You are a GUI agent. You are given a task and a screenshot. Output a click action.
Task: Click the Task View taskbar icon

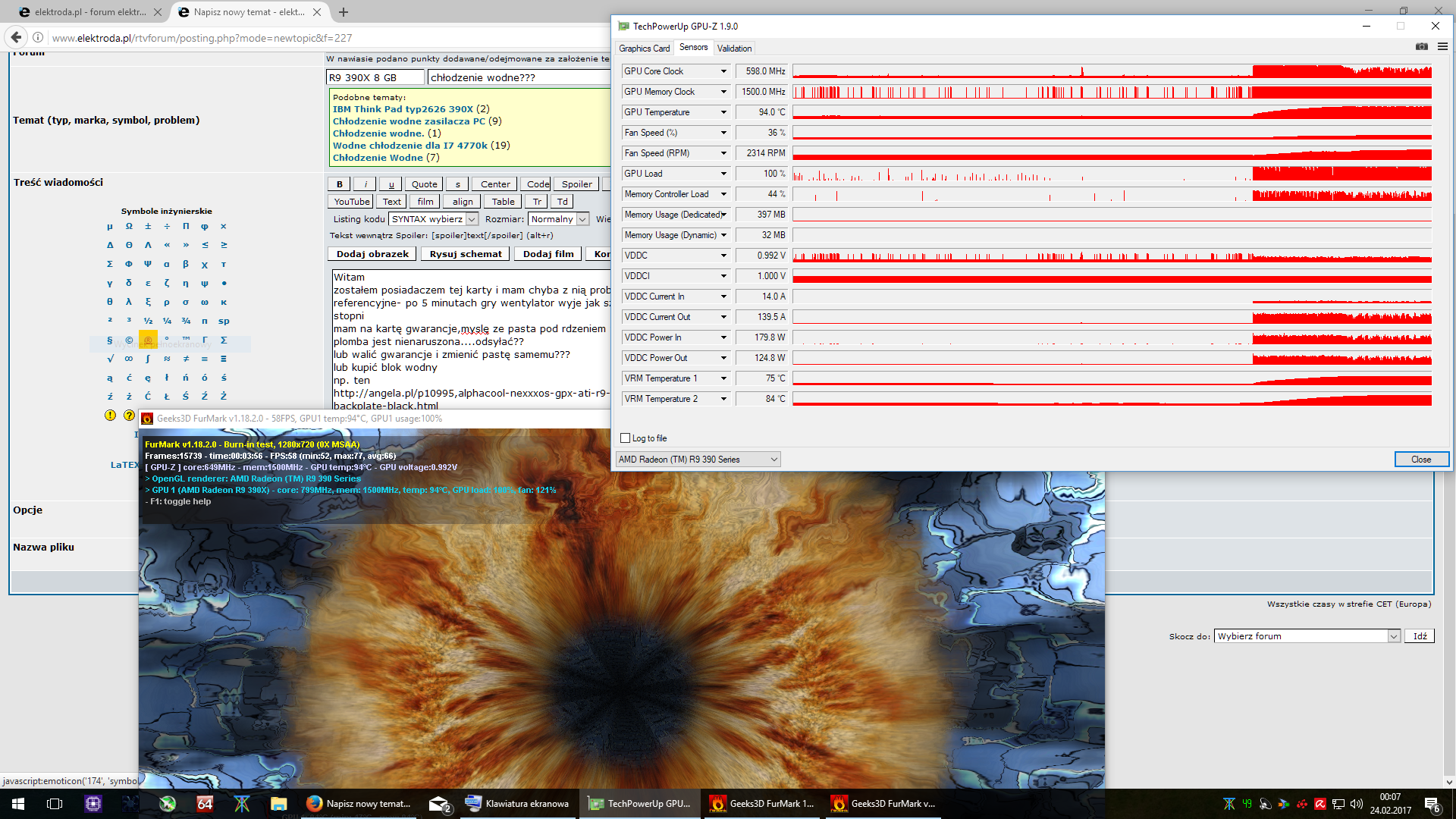pyautogui.click(x=55, y=804)
